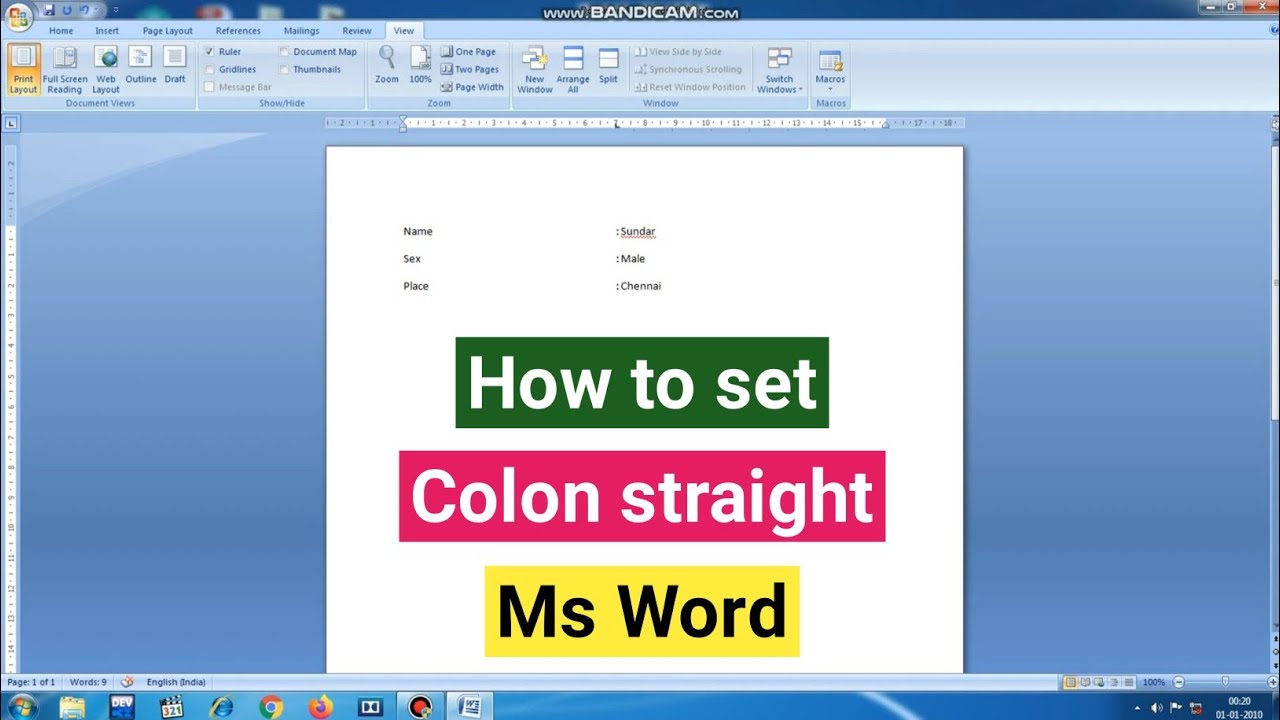The height and width of the screenshot is (720, 1280).
Task: Click the New Window icon
Action: 534,69
